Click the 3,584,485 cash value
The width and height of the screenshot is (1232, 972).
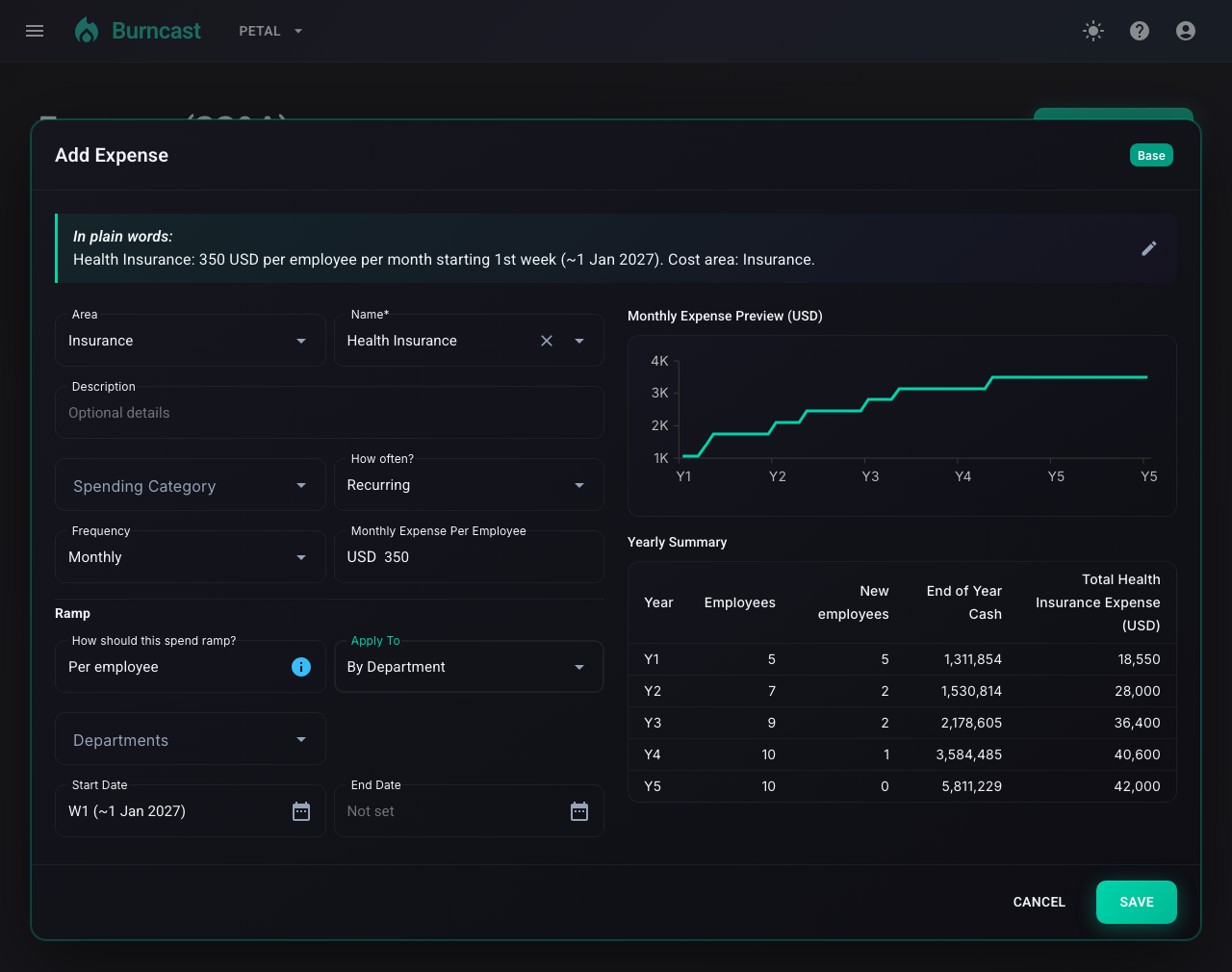tap(969, 755)
